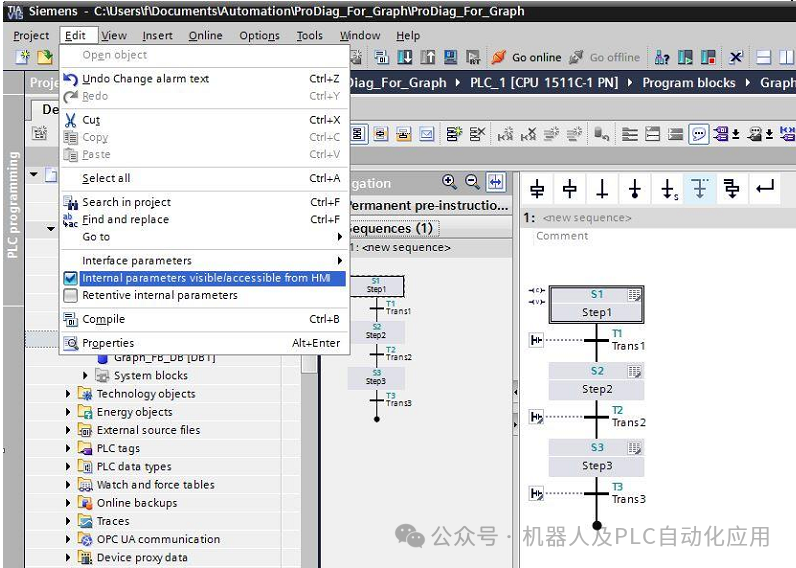Open the action table icon of step S2
Screen dimensions: 796x568
coord(634,371)
